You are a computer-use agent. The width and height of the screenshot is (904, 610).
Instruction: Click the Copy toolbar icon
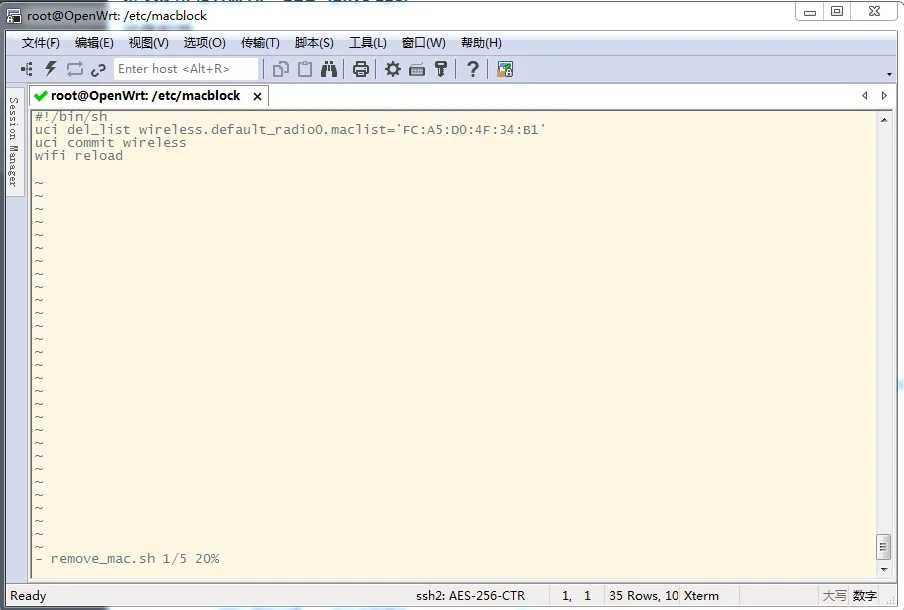(x=281, y=69)
